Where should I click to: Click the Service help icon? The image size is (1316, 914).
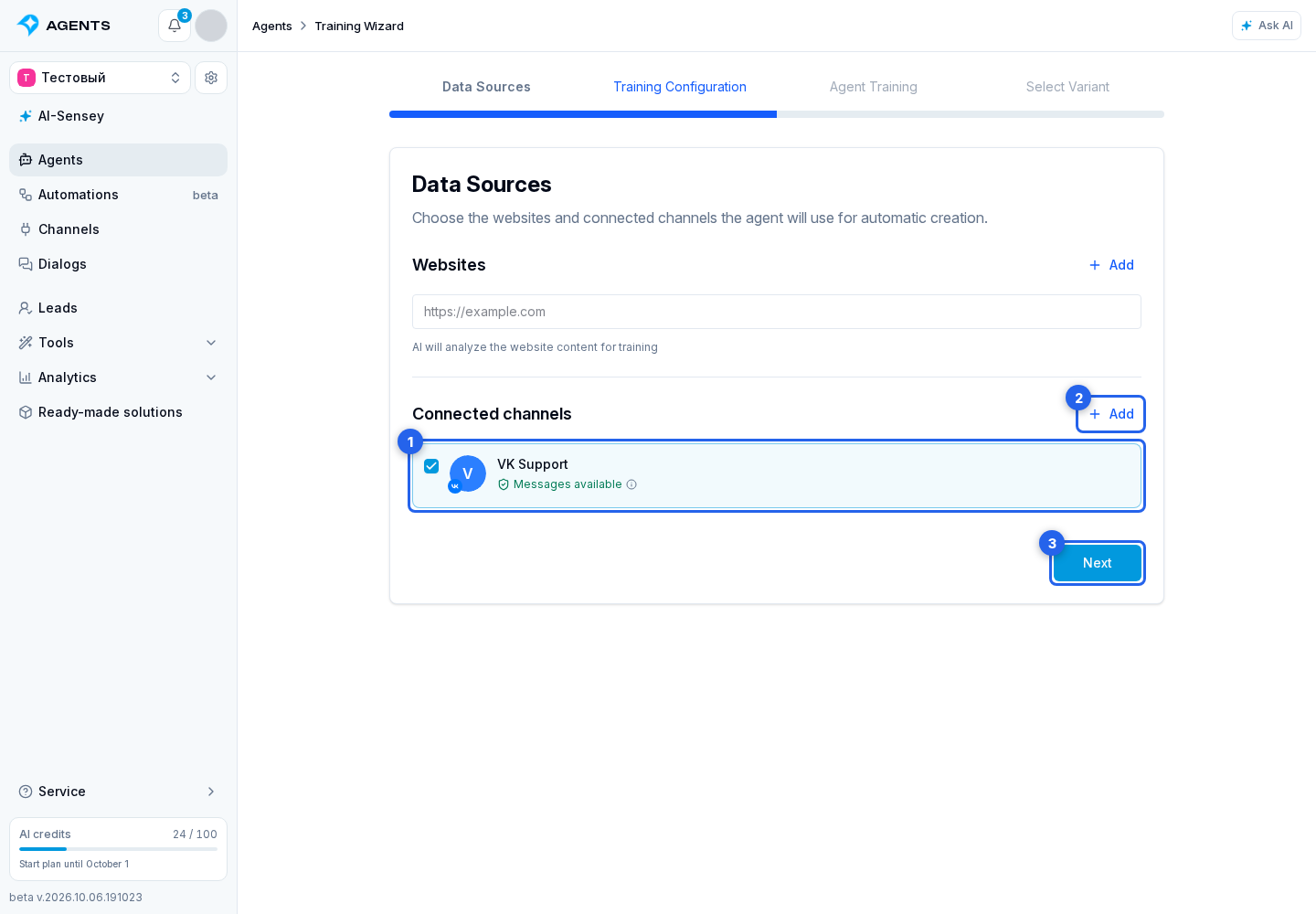(x=26, y=792)
